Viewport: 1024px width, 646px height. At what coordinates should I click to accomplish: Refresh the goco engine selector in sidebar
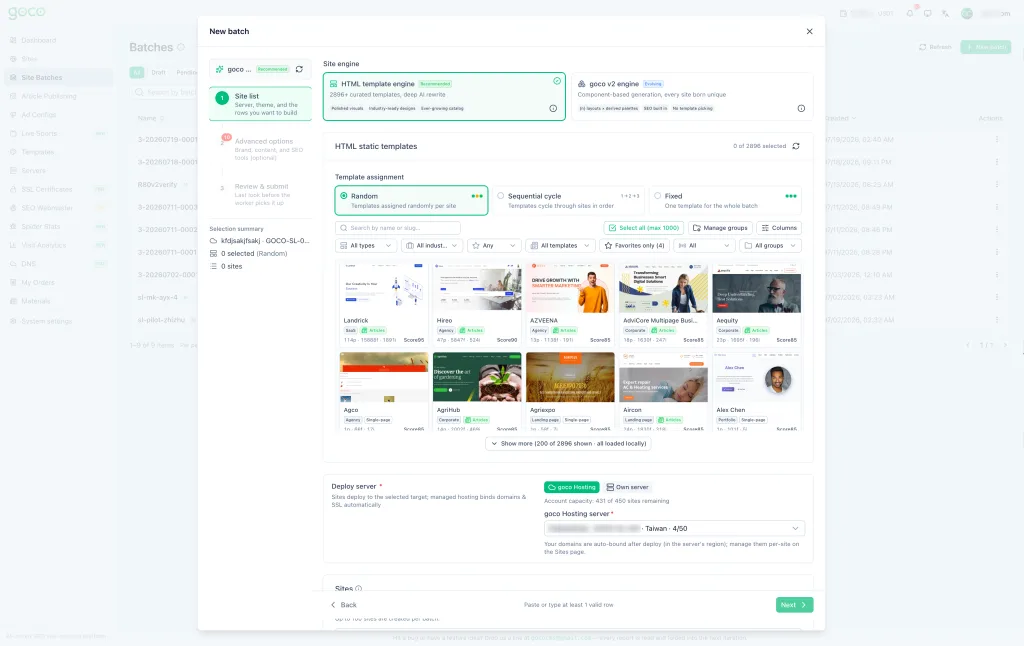pos(299,69)
